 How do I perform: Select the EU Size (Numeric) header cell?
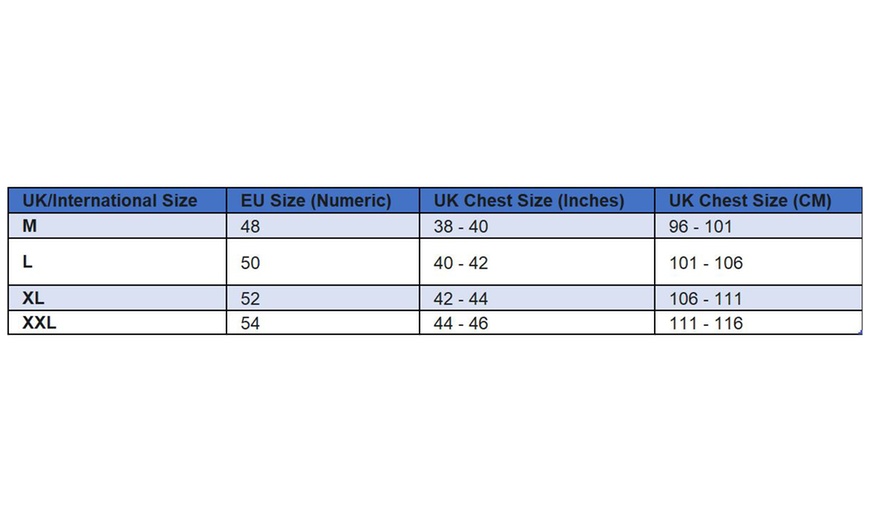[316, 200]
